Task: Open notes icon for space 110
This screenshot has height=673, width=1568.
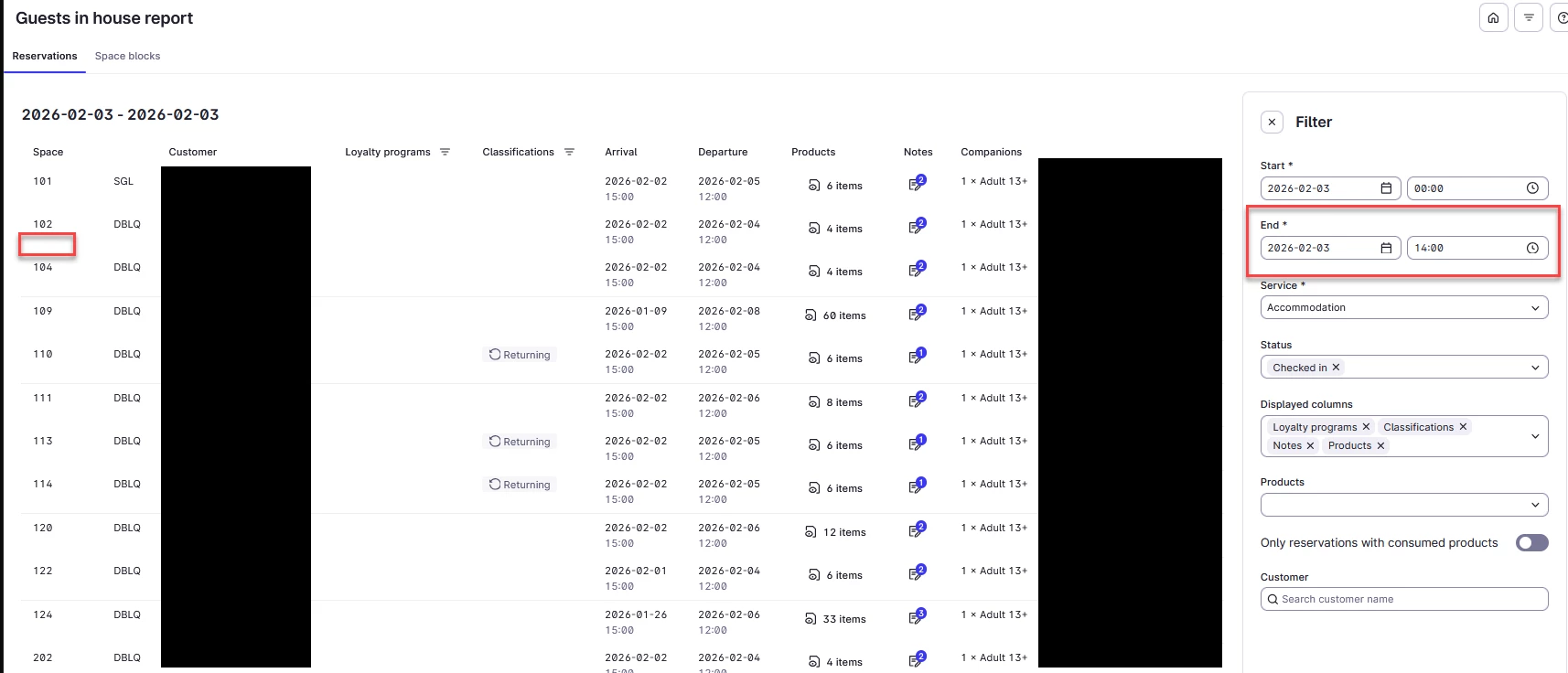Action: click(917, 356)
